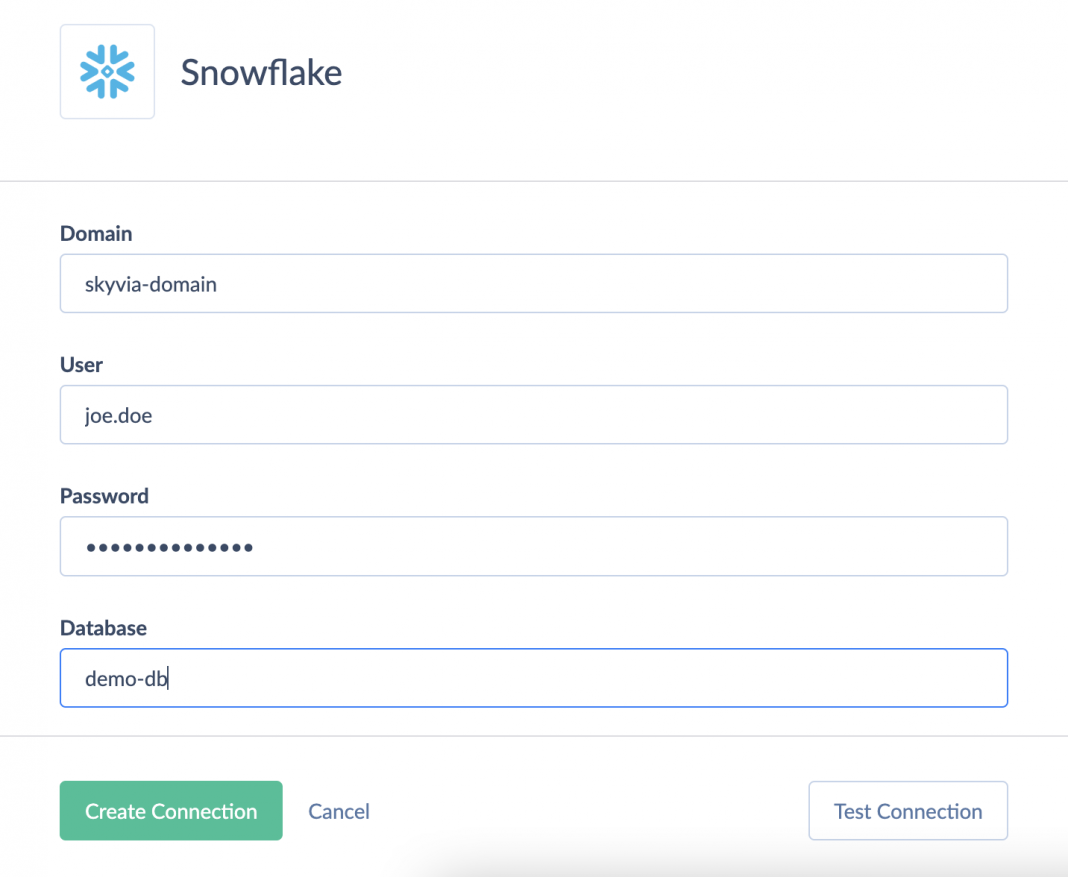Viewport: 1068px width, 877px height.
Task: Click the "joe.doe" username text
Action: [x=118, y=415]
